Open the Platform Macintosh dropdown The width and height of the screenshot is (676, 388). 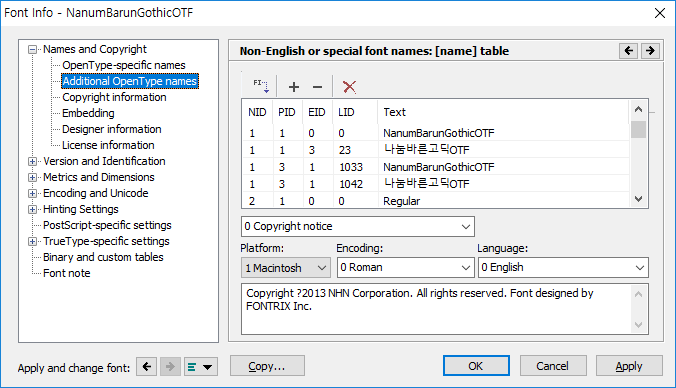click(x=286, y=268)
